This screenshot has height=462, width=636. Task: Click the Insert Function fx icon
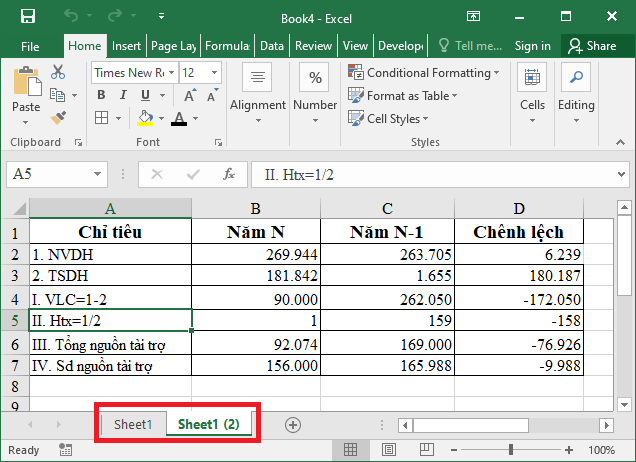pyautogui.click(x=229, y=174)
